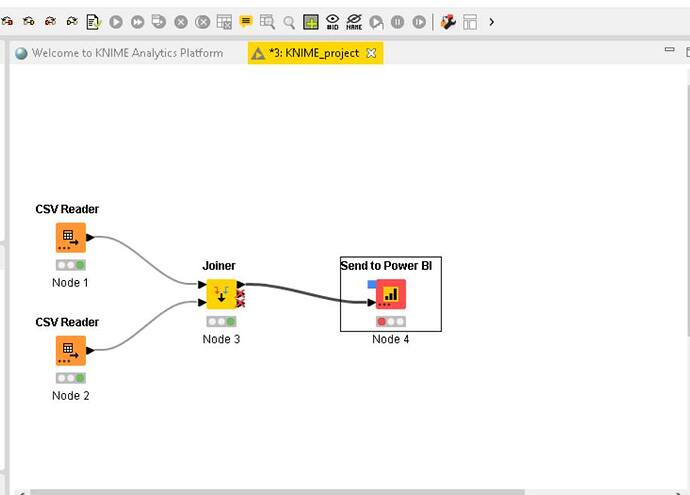Click the Node 1 status traffic light
This screenshot has width=690, height=495.
71,265
